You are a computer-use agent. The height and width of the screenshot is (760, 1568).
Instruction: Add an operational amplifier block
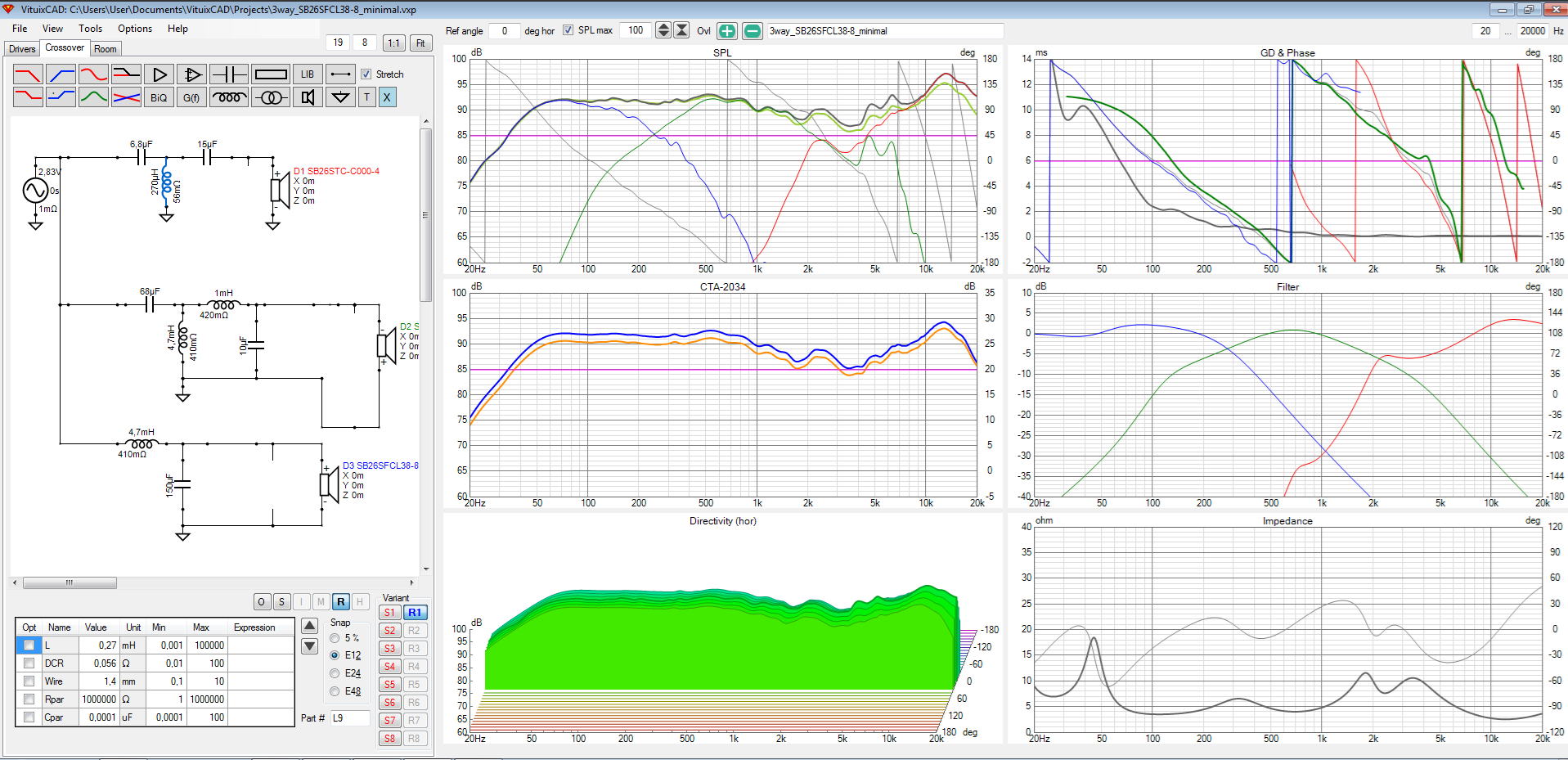(192, 74)
